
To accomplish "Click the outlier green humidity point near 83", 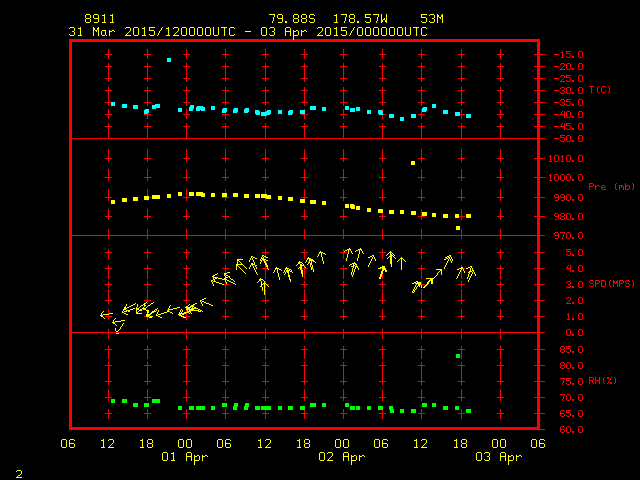I will click(x=458, y=356).
